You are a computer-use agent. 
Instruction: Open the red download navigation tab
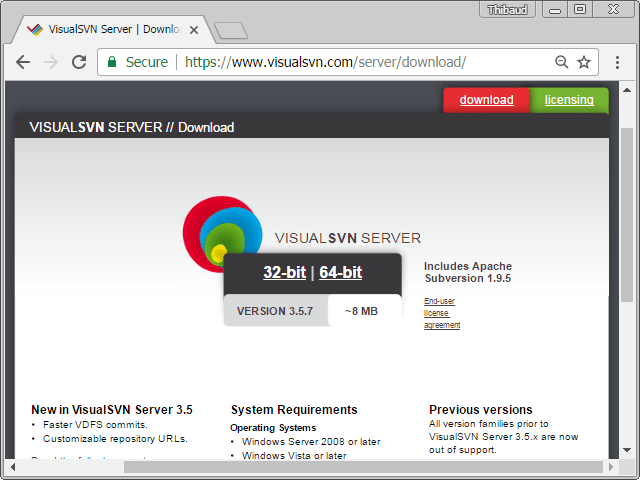point(486,100)
